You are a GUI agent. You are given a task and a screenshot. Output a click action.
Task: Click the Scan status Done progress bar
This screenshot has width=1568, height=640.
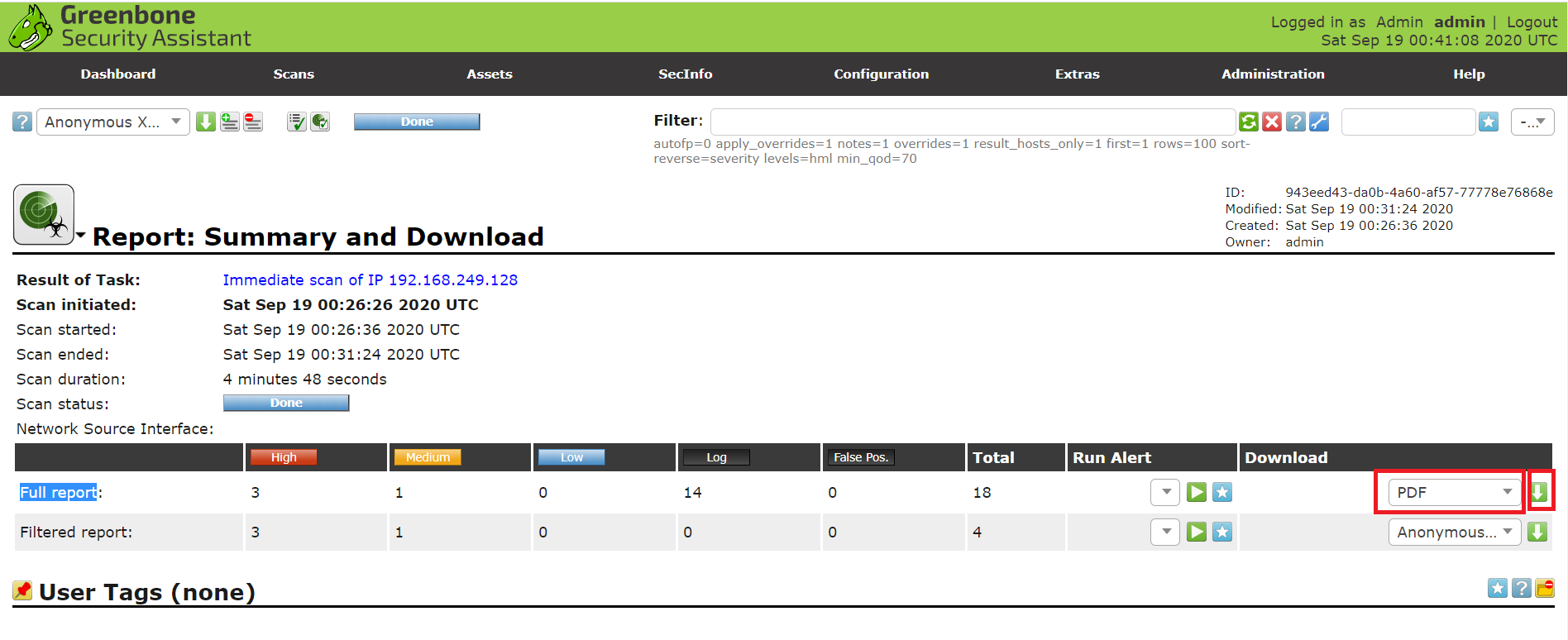click(x=286, y=403)
